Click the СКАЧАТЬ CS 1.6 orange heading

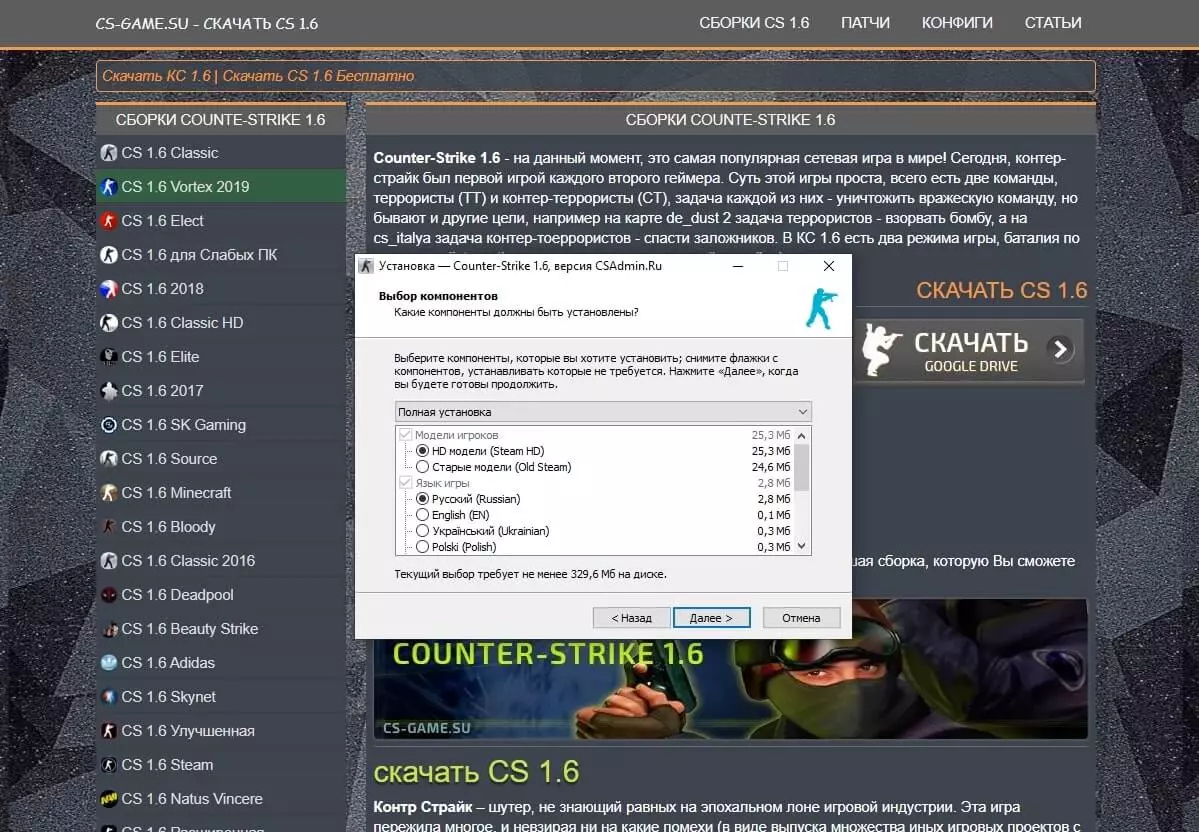pos(1002,291)
